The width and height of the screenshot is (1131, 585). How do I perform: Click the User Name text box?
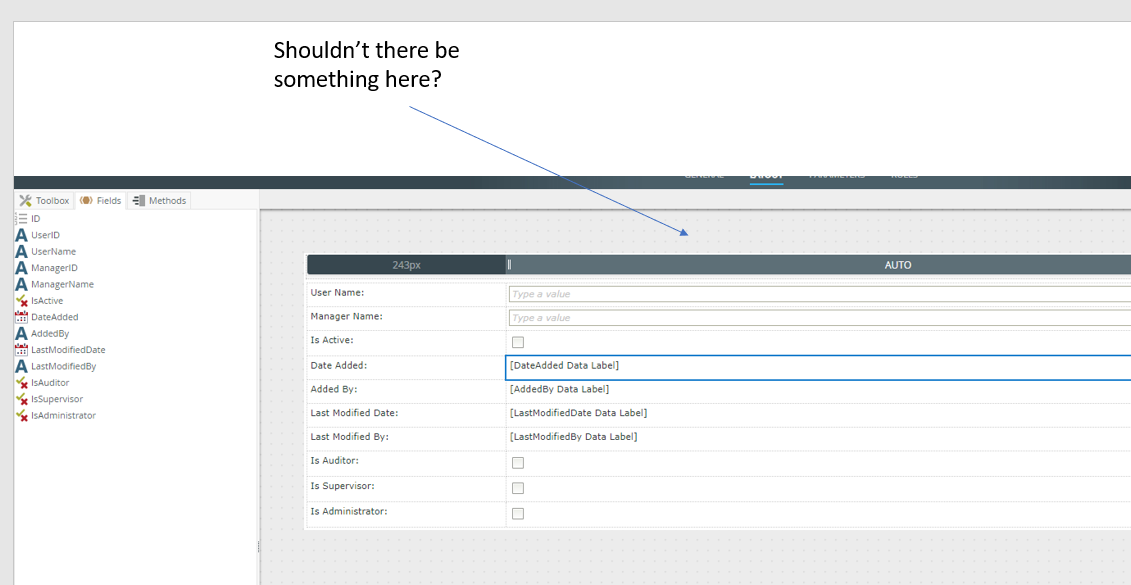819,294
